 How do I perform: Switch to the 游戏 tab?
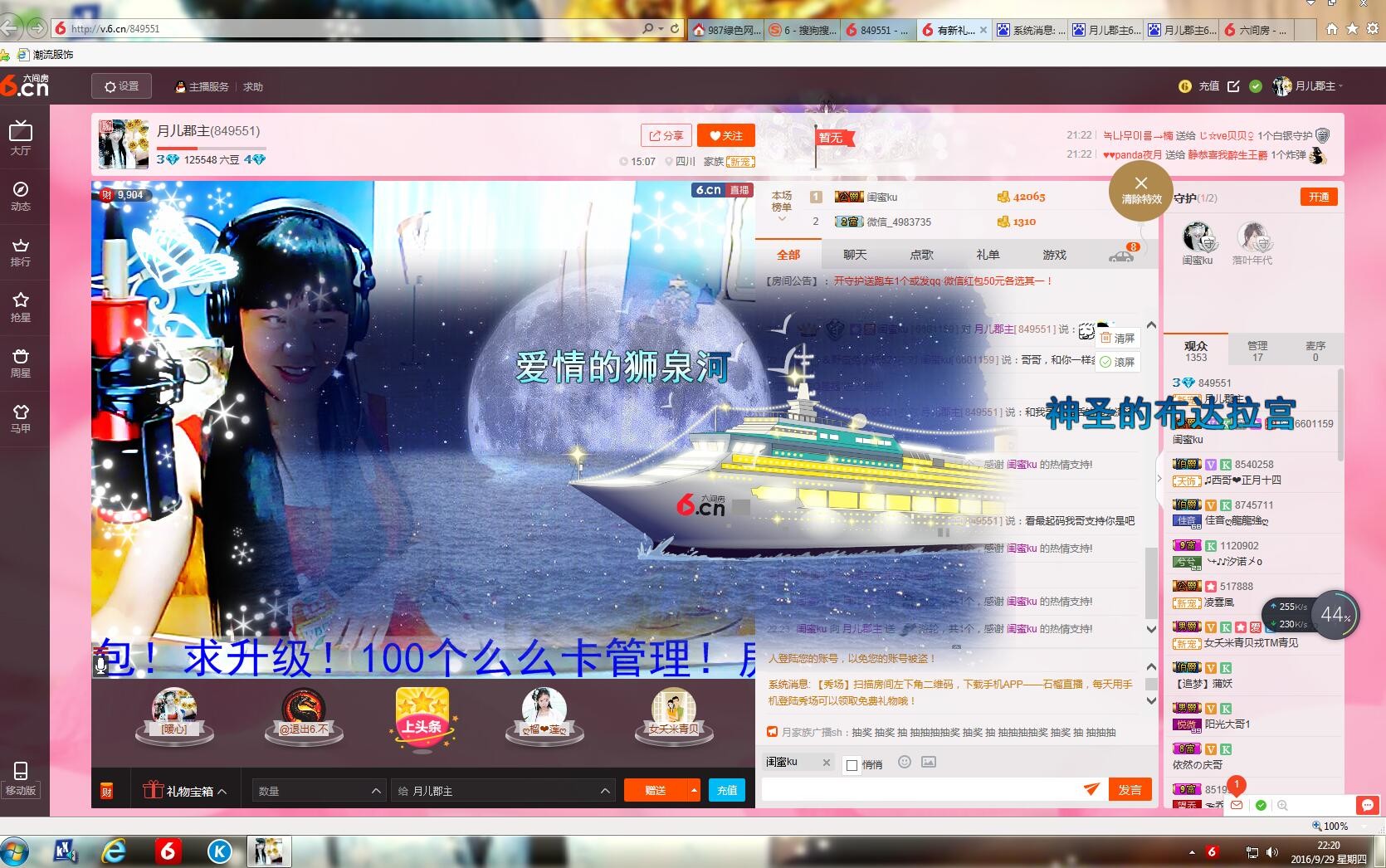(x=1054, y=255)
